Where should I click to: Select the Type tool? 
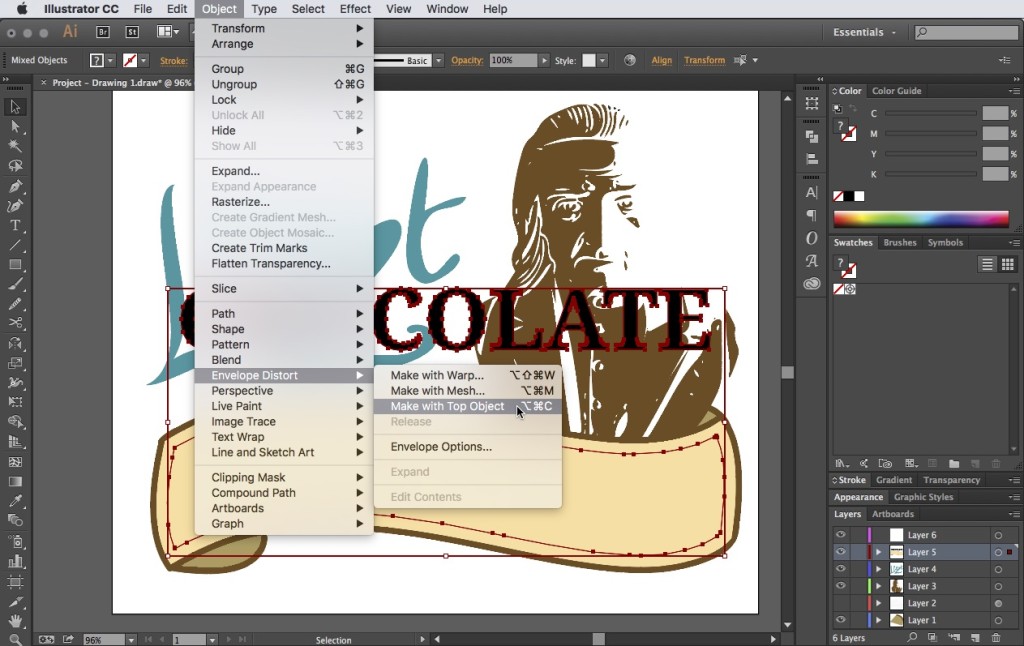(x=15, y=225)
